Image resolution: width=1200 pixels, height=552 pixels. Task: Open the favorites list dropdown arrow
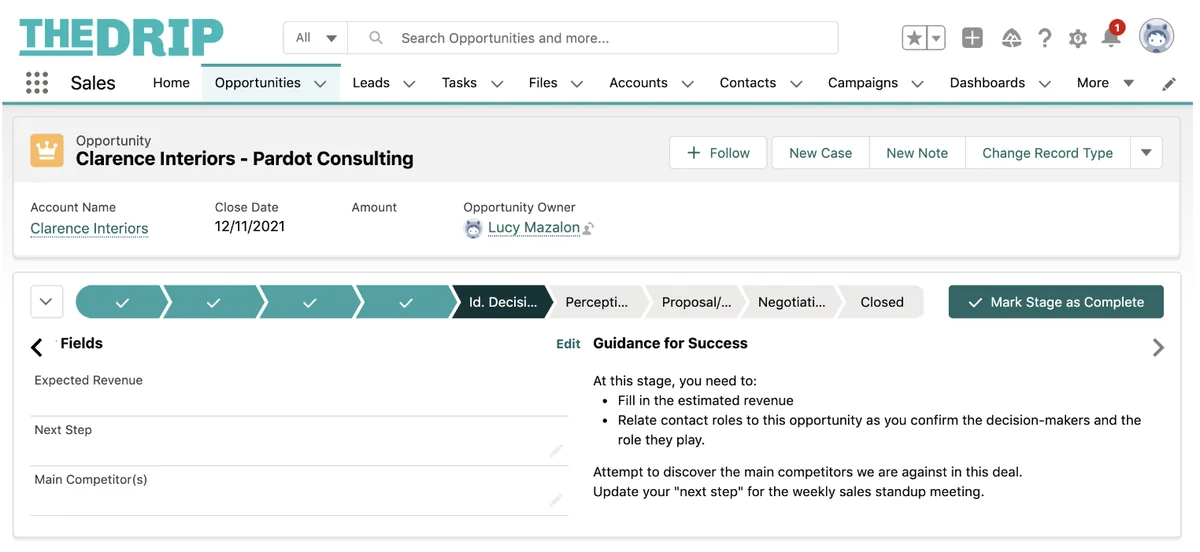(x=936, y=38)
